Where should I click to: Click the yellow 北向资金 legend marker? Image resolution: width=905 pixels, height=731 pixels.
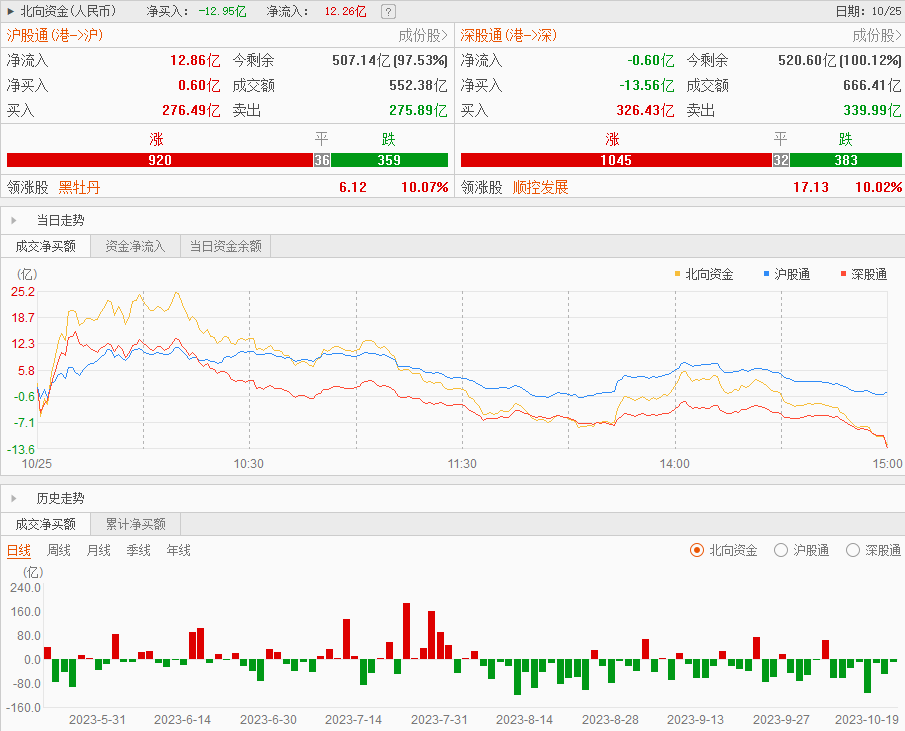pyautogui.click(x=678, y=273)
